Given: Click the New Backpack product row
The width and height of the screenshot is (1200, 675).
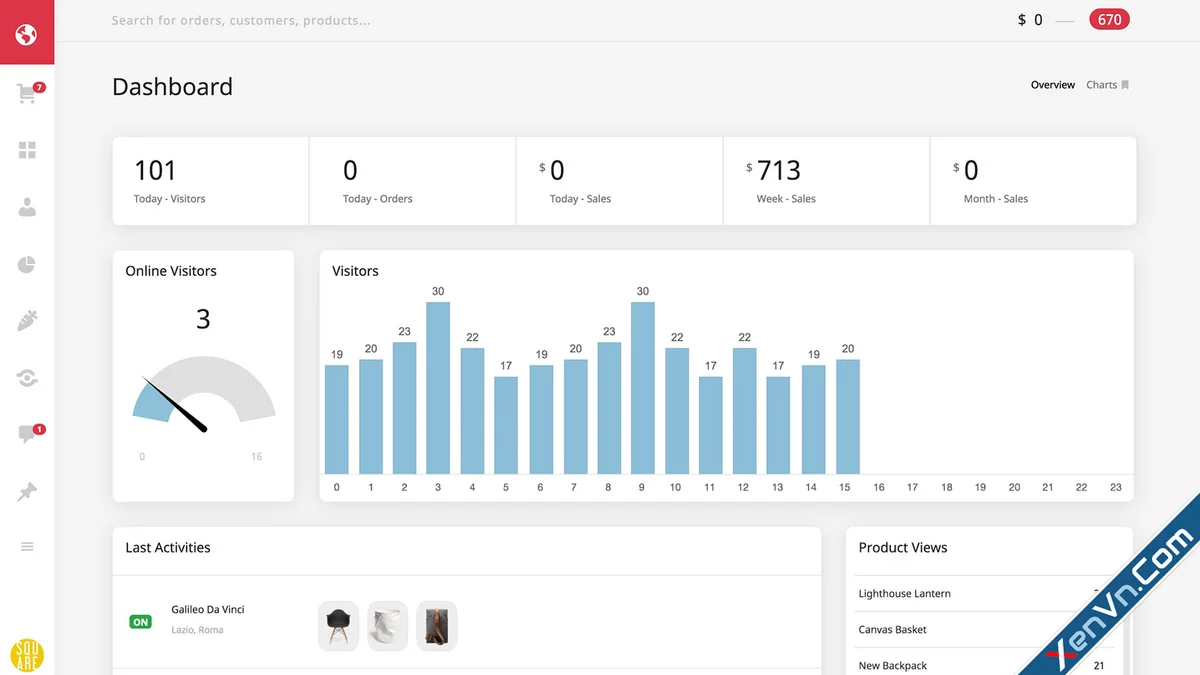Looking at the screenshot, I should [x=892, y=664].
